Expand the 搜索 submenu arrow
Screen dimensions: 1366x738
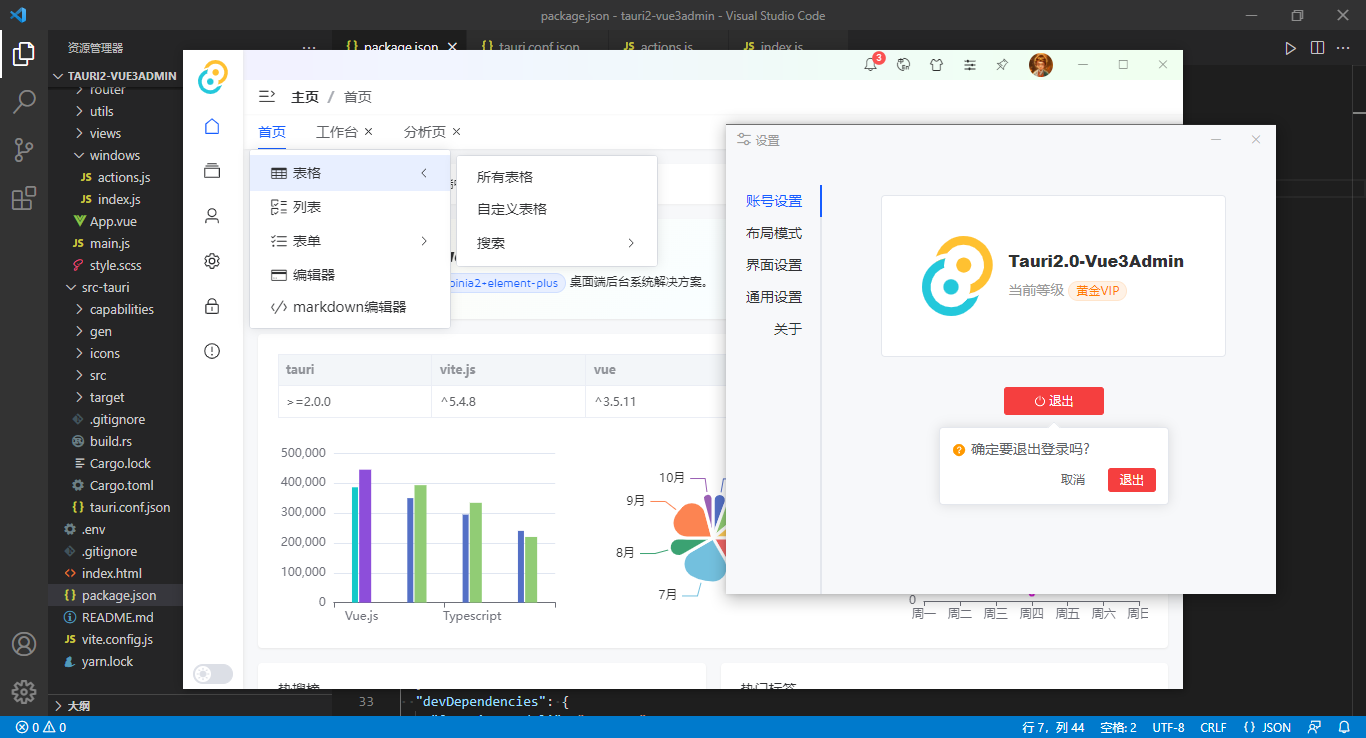pyautogui.click(x=630, y=242)
